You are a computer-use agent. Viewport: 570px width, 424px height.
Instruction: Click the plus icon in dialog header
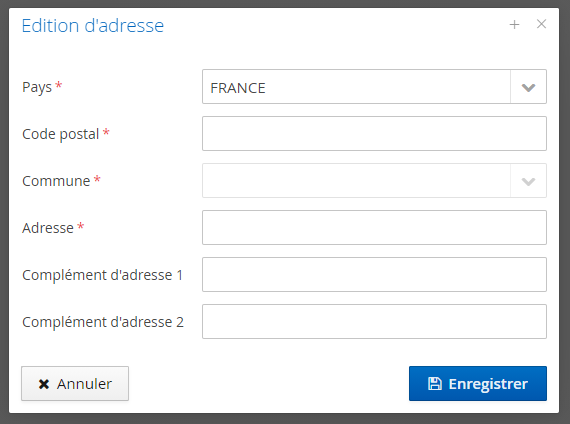point(514,25)
